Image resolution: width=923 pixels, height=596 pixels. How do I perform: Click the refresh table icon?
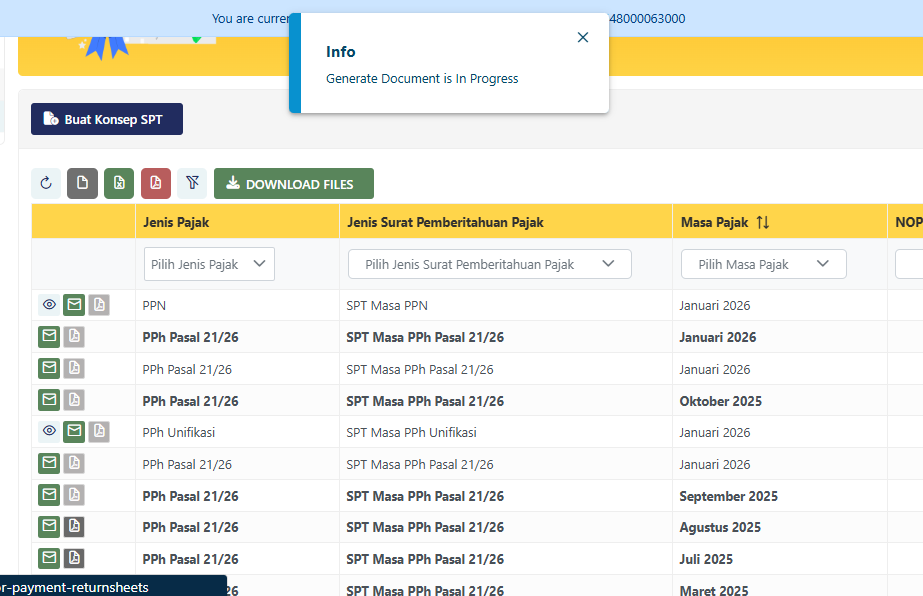[46, 183]
